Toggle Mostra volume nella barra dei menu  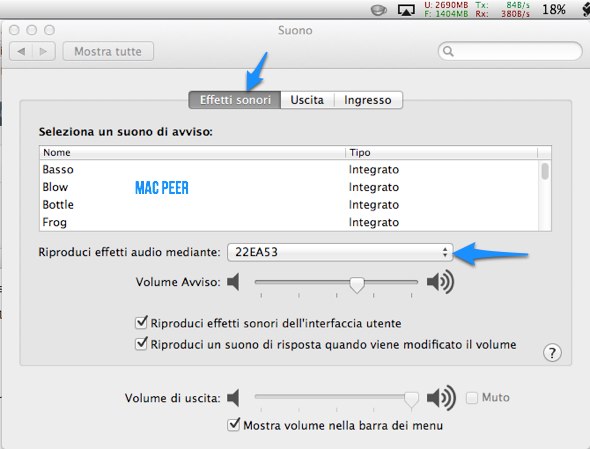click(x=234, y=425)
